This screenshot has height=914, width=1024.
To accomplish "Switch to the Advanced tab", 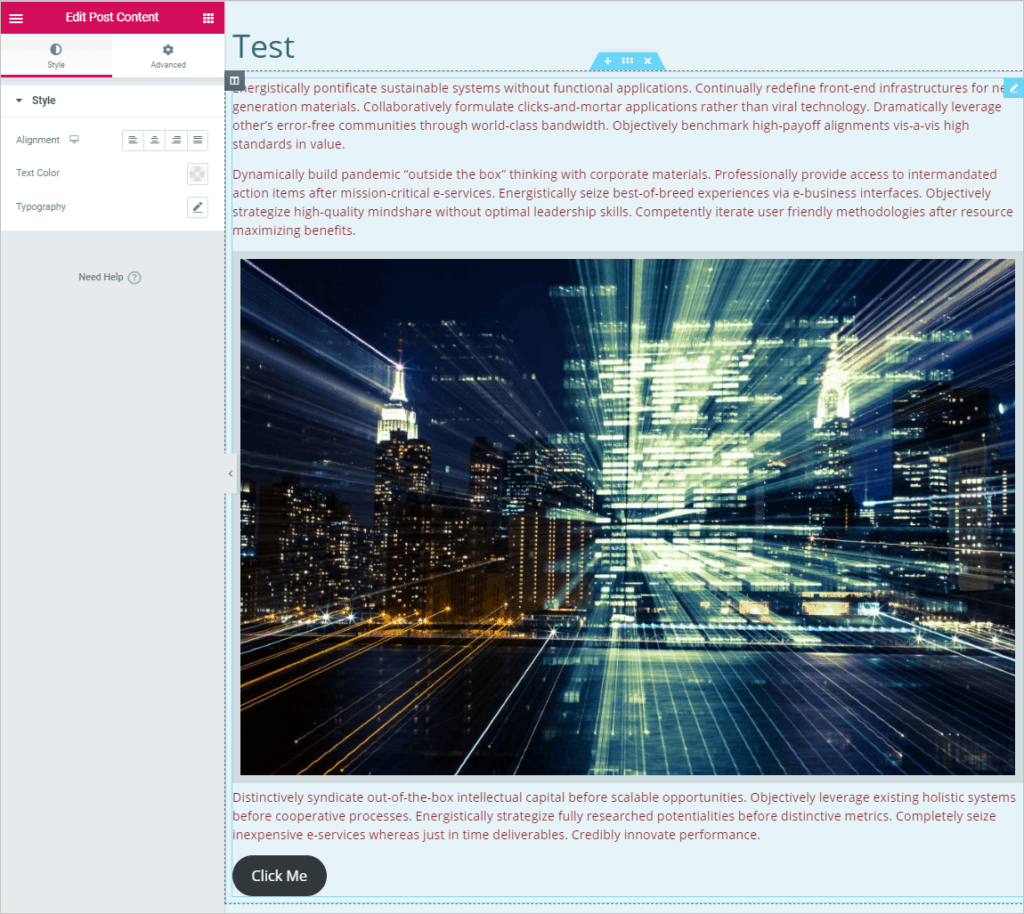I will (168, 56).
